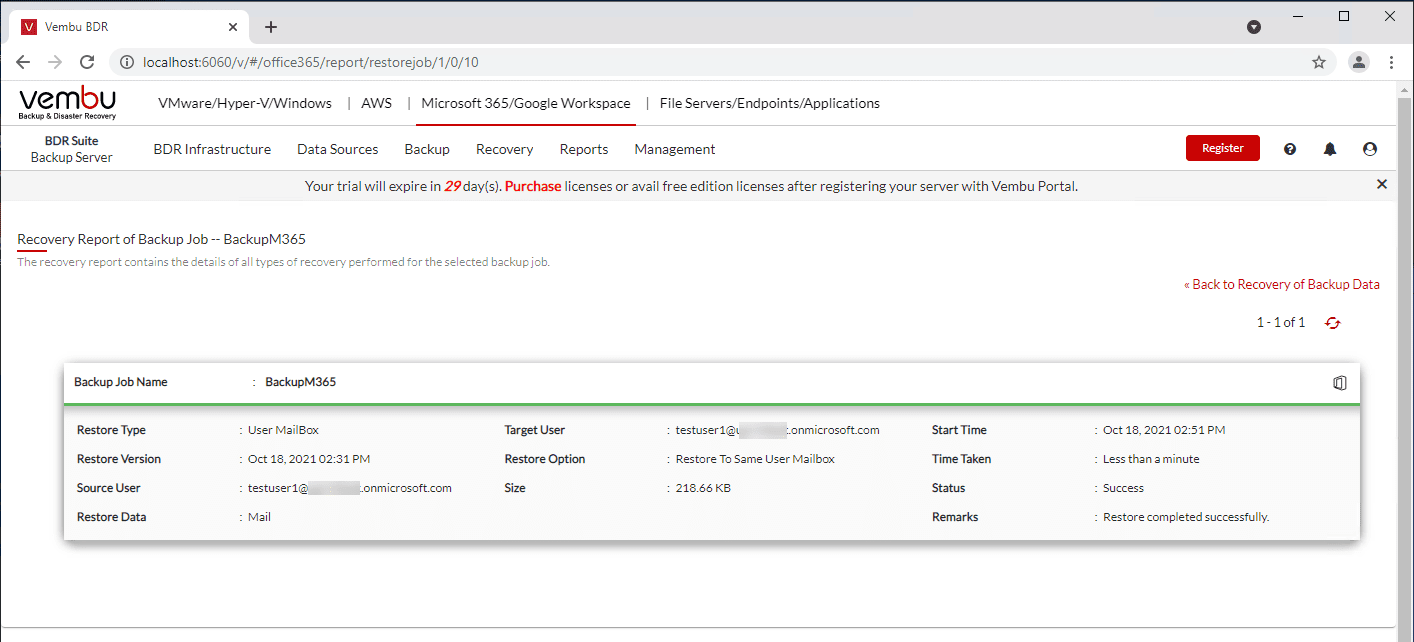Expand the BDR Infrastructure menu
This screenshot has width=1414, height=642.
click(x=212, y=149)
